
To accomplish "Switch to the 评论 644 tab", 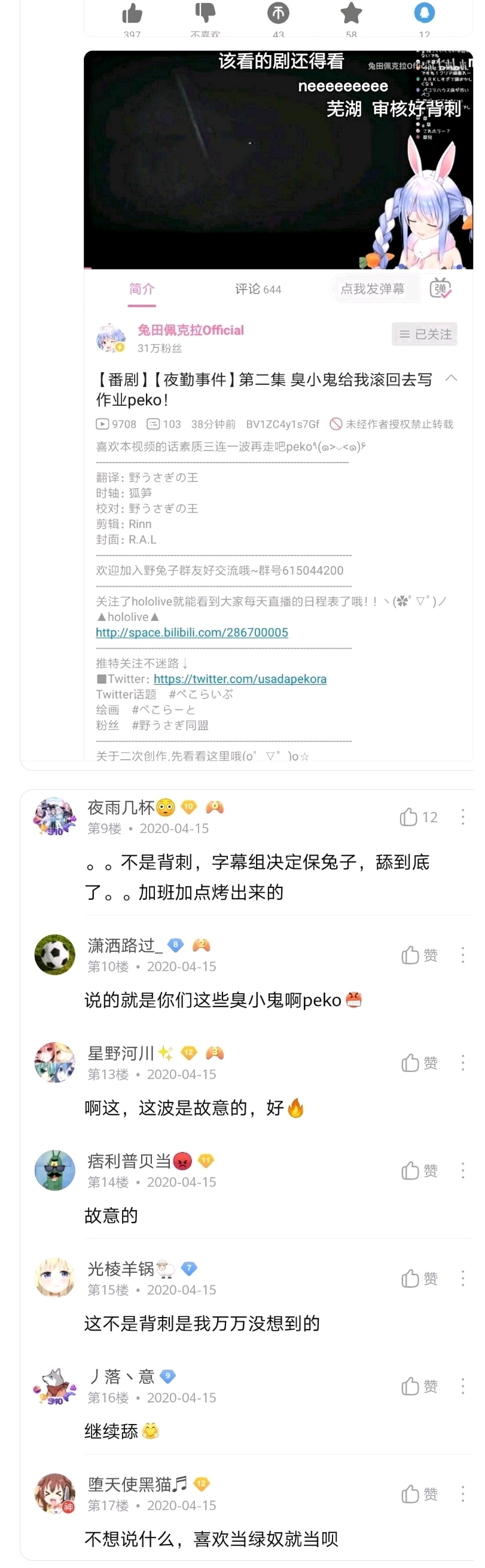I will click(258, 289).
